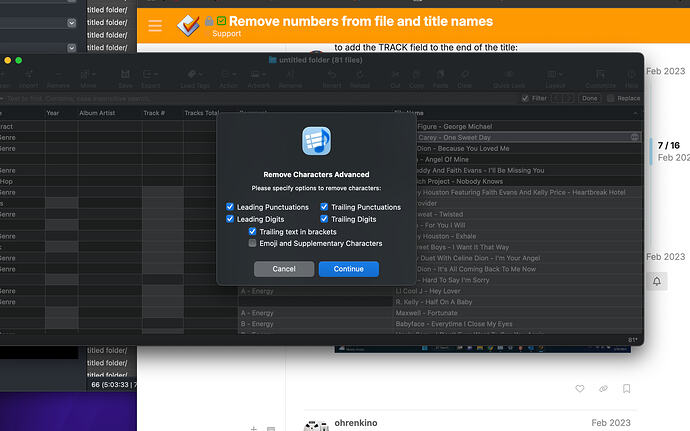Select the 'R. Kelly - Half On A Baby' row
The width and height of the screenshot is (690, 431).
tap(518, 302)
